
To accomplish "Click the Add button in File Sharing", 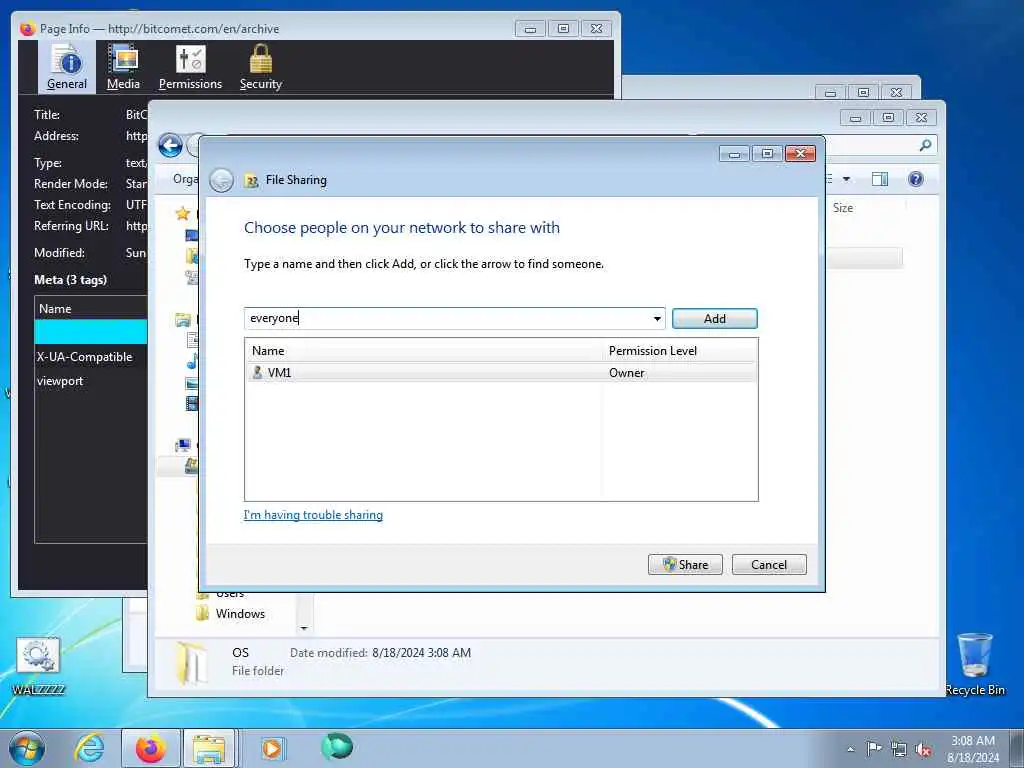I will tap(714, 319).
